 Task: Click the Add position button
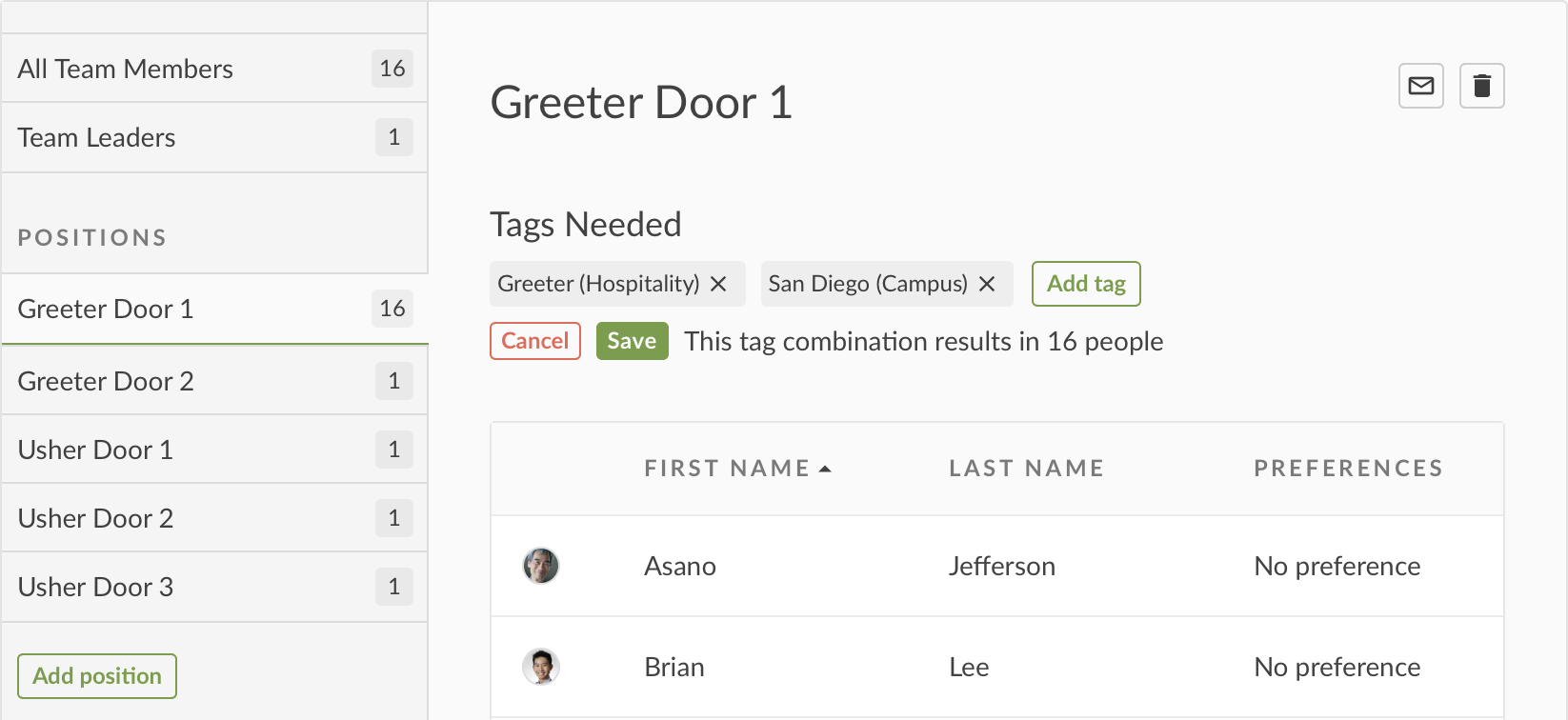pos(97,676)
